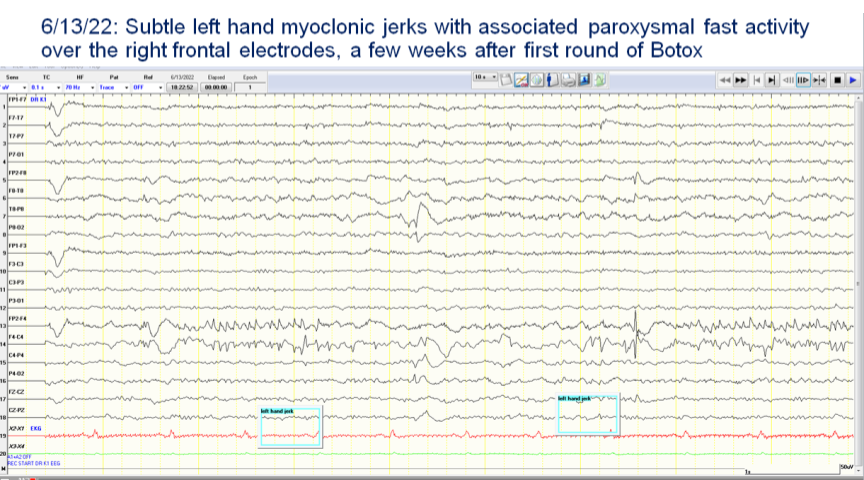Click the Epoch number field
This screenshot has width=864, height=480.
250,87
